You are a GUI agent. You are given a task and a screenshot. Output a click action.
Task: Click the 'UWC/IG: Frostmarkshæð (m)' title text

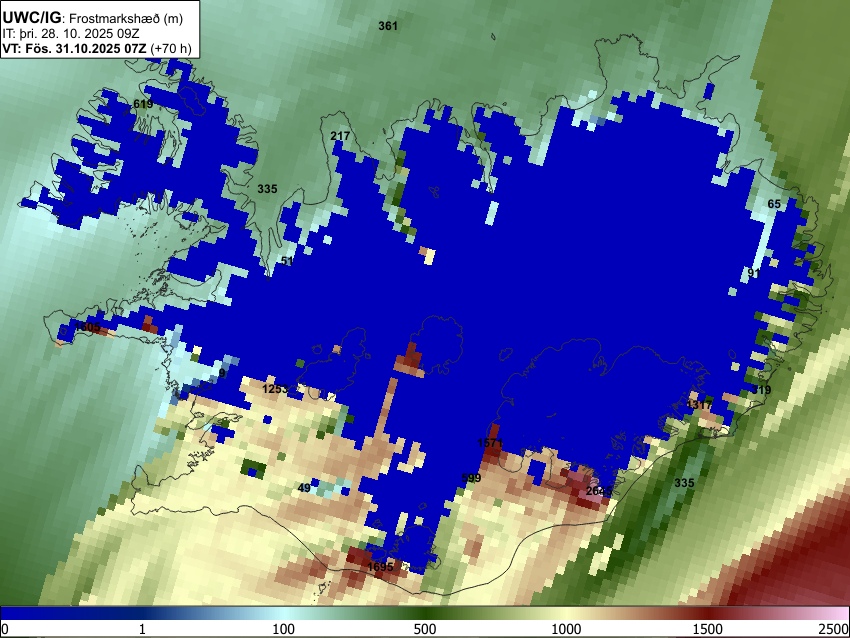(93, 18)
